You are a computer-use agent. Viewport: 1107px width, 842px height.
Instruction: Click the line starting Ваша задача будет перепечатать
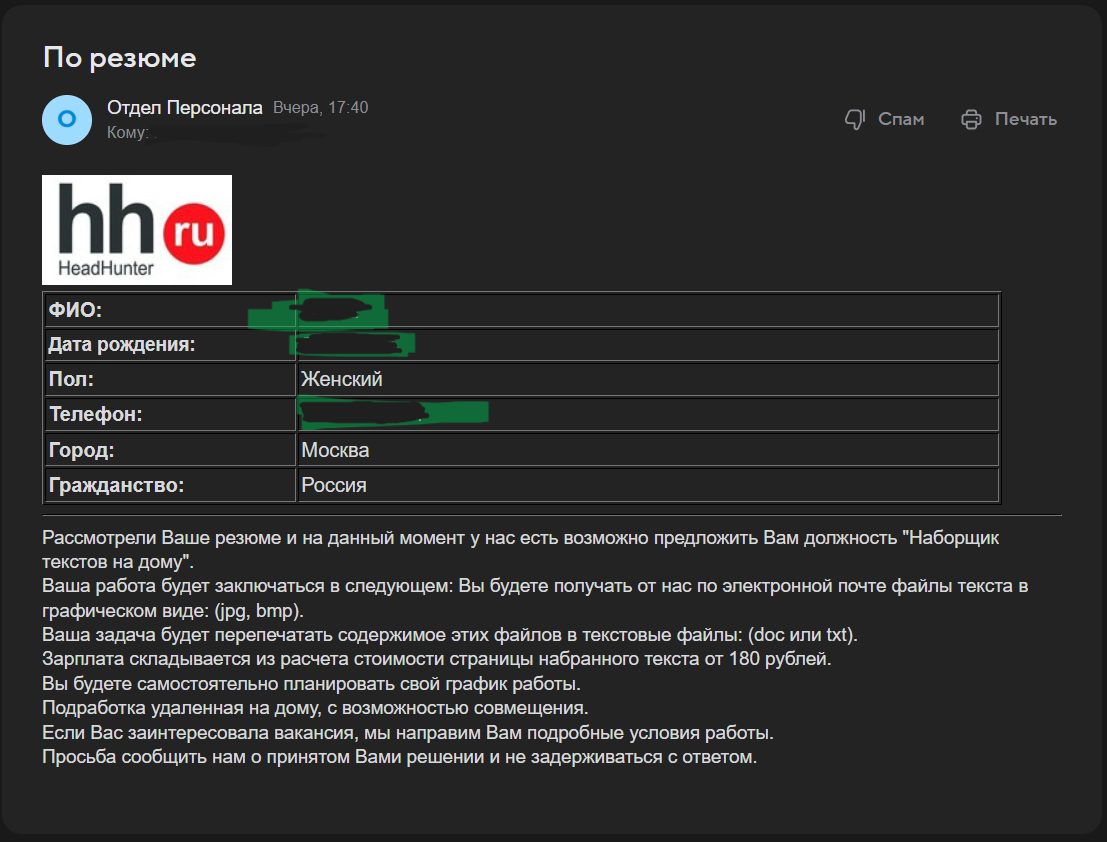click(450, 634)
